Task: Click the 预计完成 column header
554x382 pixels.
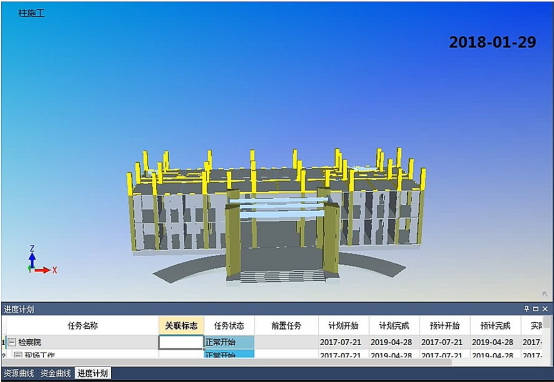Action: click(495, 326)
